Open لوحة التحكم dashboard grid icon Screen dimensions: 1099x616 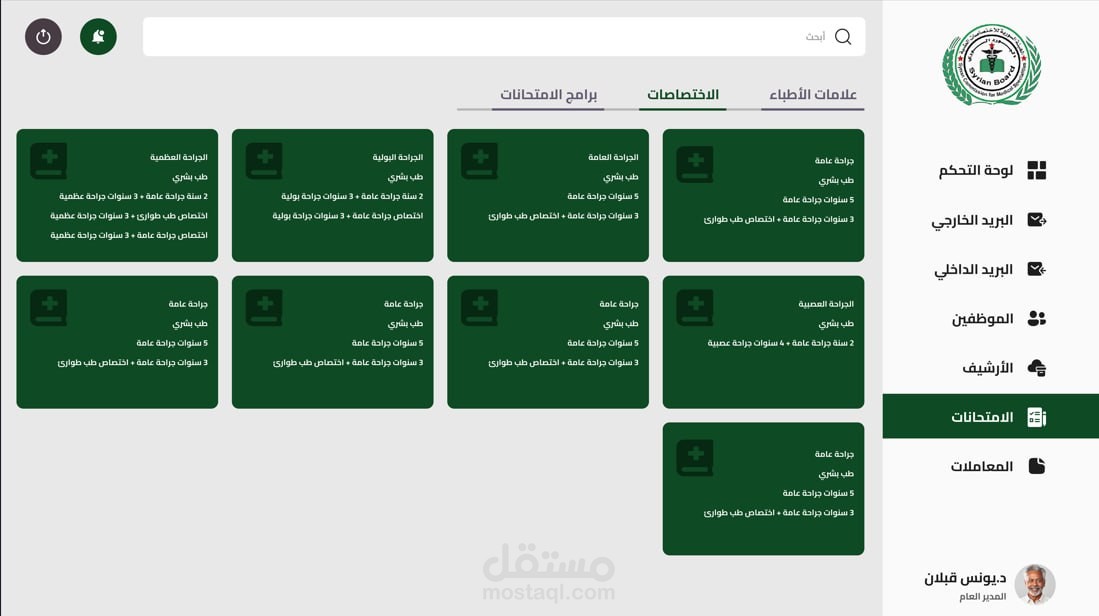tap(1037, 170)
